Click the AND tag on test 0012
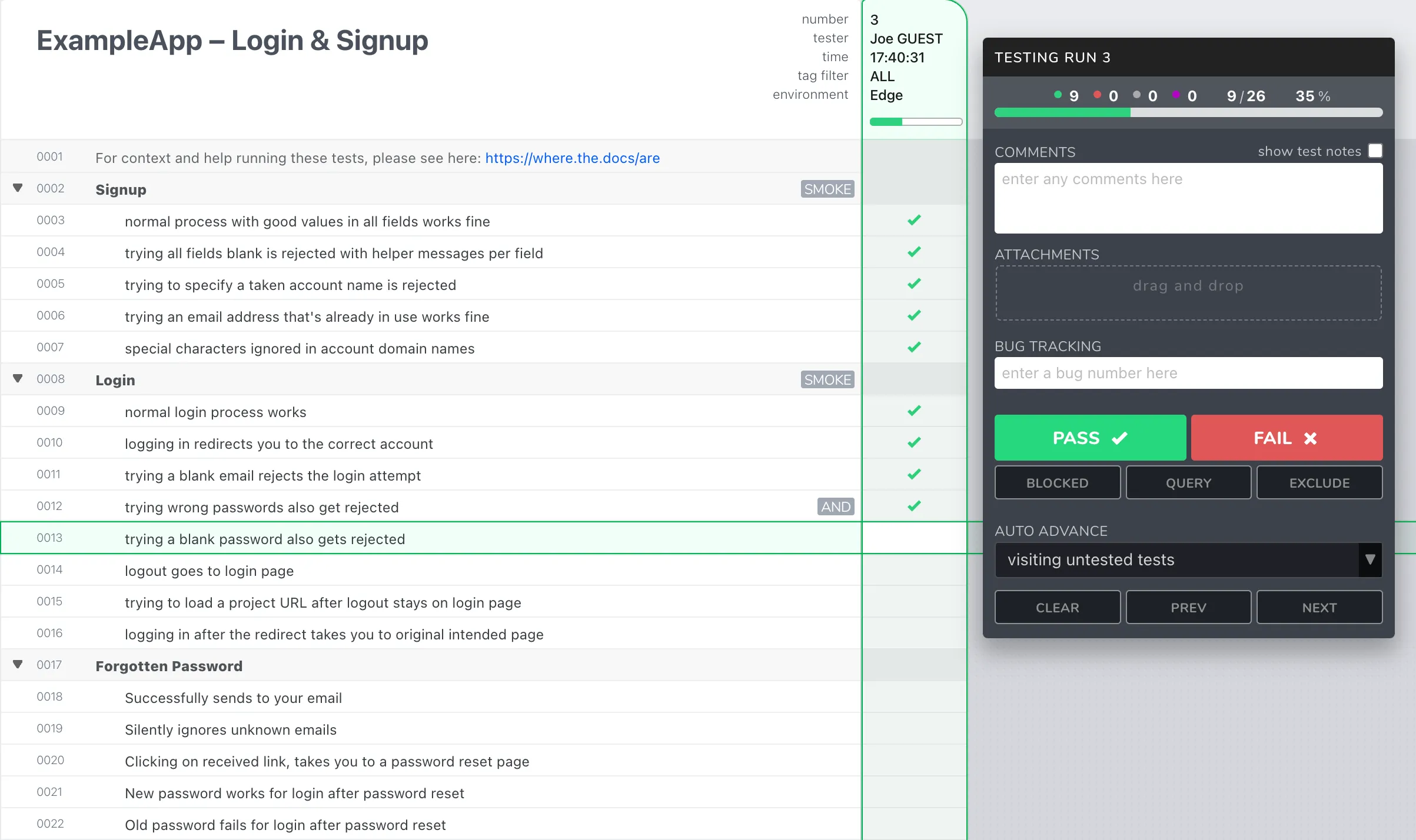 pyautogui.click(x=835, y=506)
